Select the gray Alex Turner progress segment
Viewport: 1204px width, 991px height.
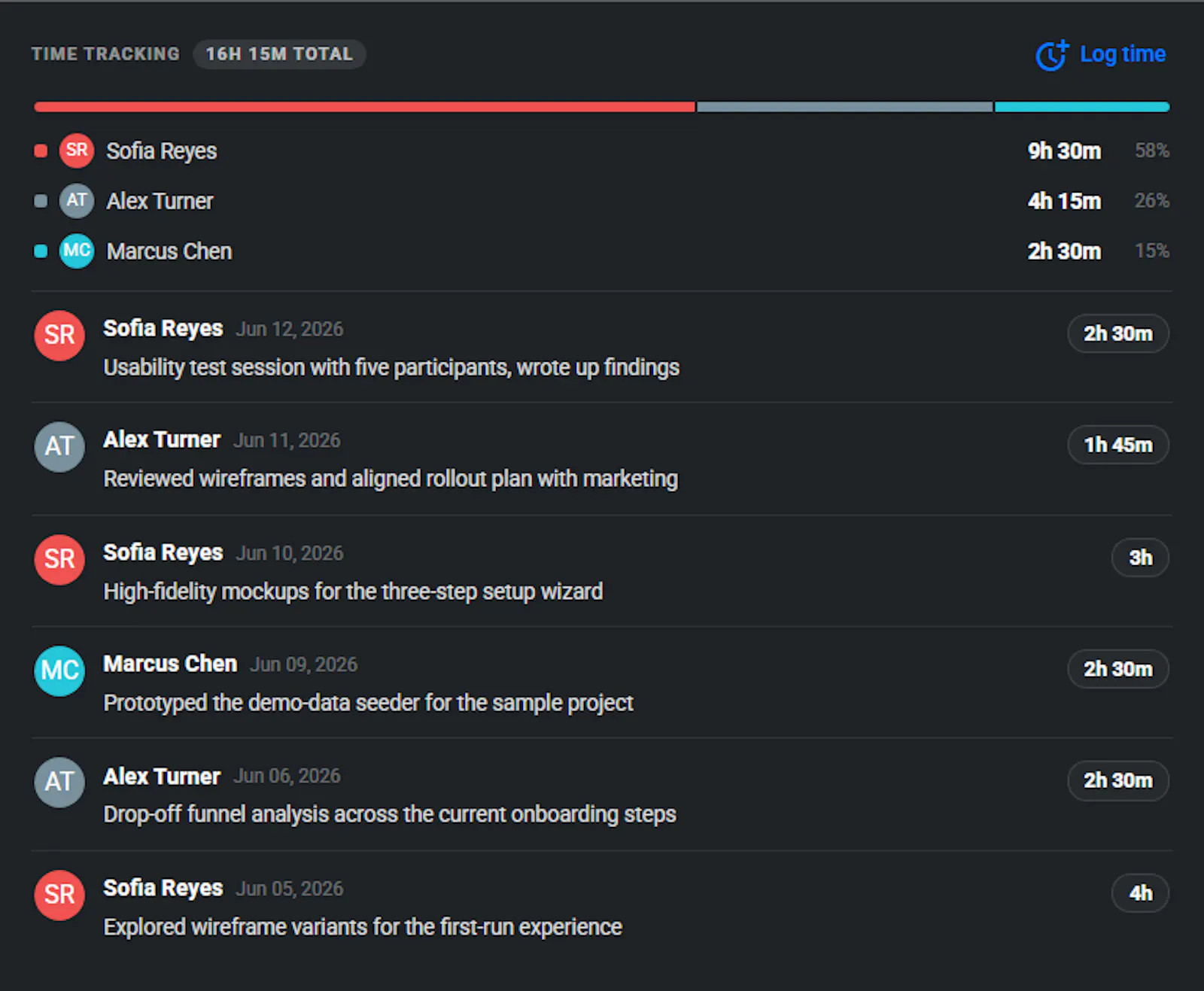tap(845, 107)
